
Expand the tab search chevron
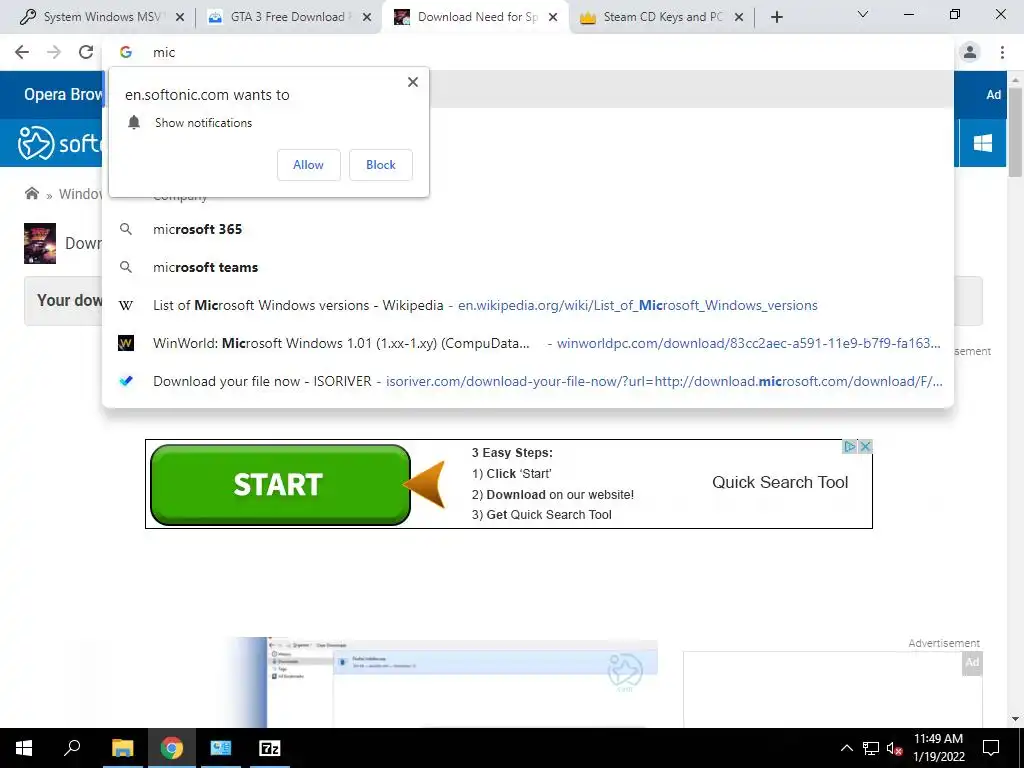863,14
